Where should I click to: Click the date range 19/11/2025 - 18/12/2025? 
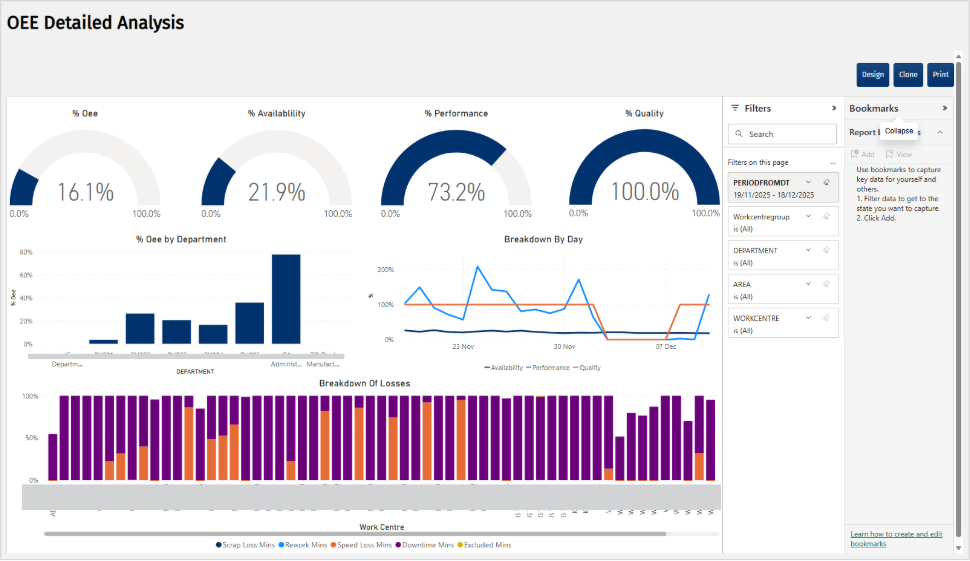pyautogui.click(x=774, y=195)
